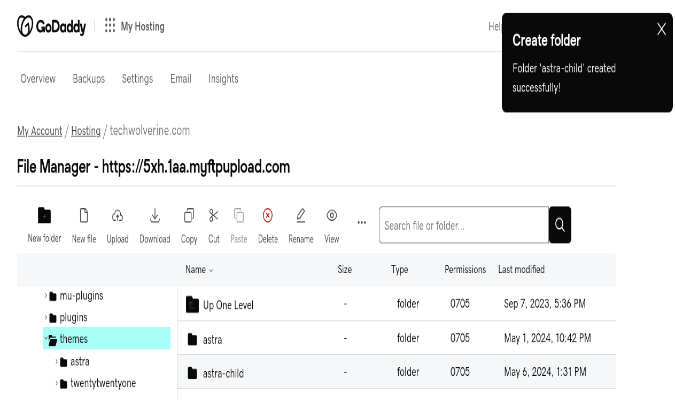Expand the mu-plugins tree node arrow
Screen dimensions: 675x400
(x=46, y=295)
